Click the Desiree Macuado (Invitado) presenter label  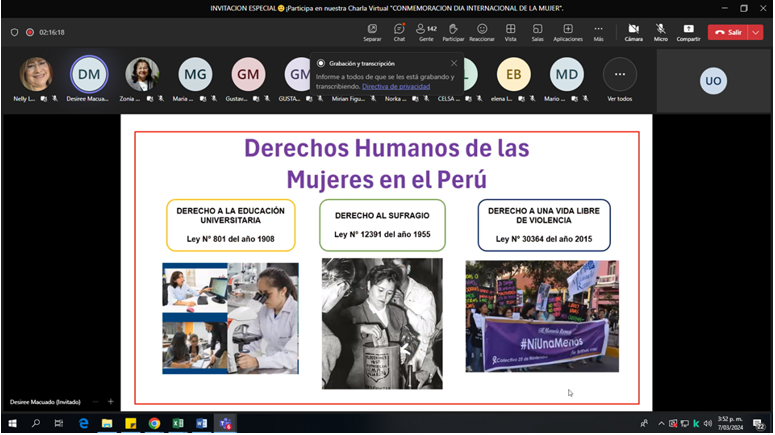pos(45,402)
